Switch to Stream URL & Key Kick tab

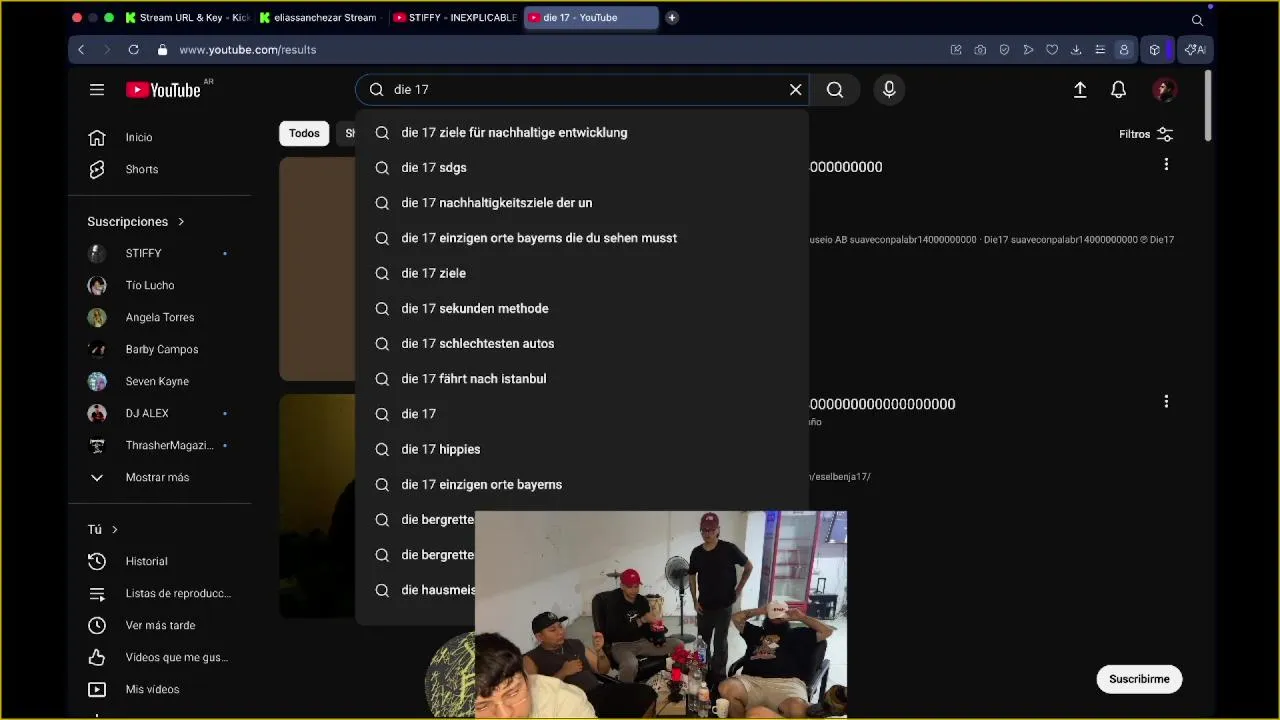coord(187,17)
